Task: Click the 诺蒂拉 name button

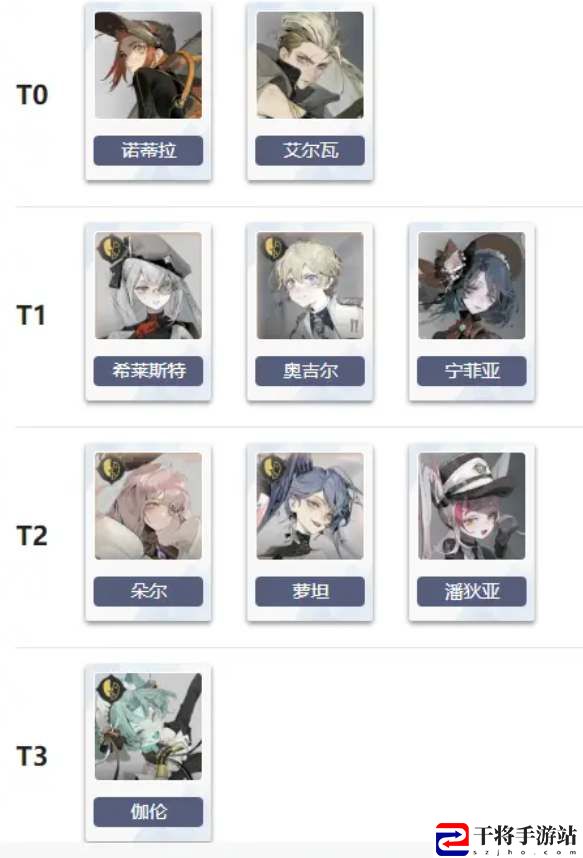Action: (x=148, y=150)
